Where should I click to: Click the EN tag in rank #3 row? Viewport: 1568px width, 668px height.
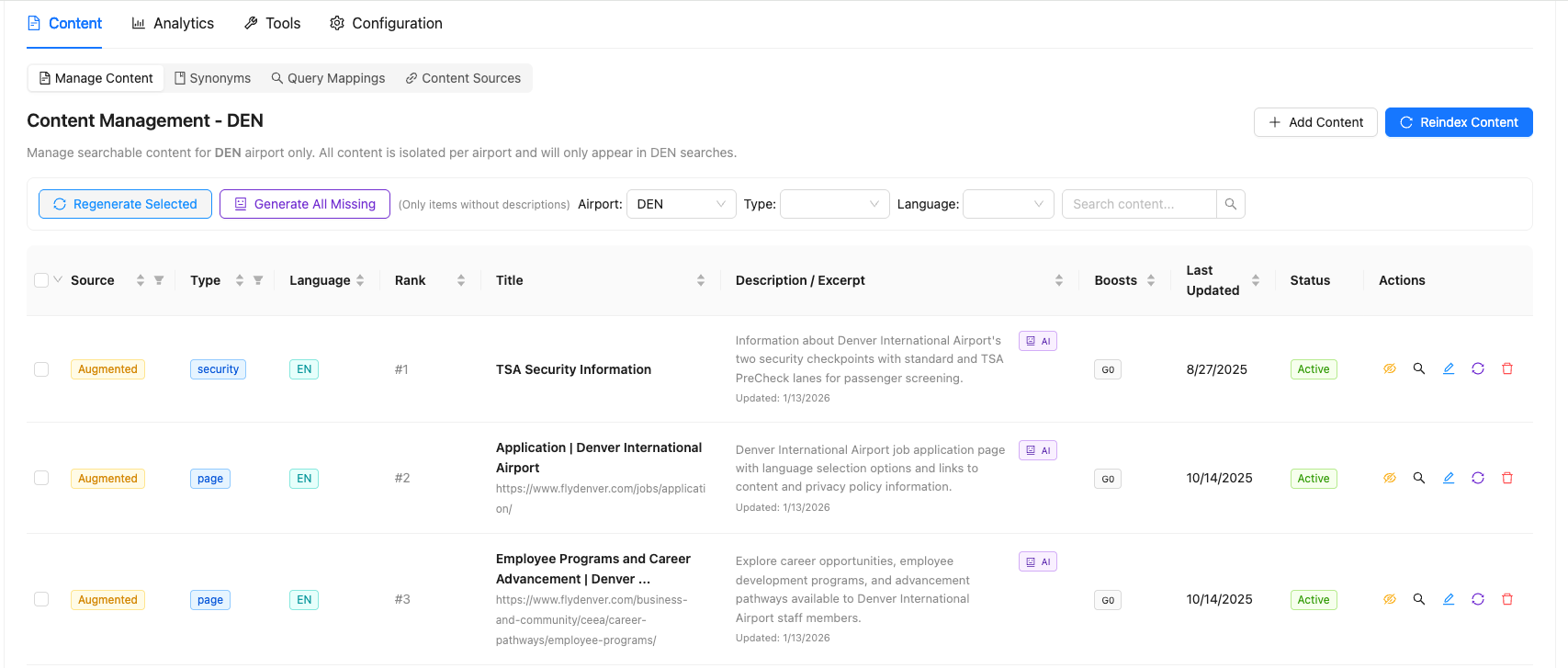[x=304, y=600]
